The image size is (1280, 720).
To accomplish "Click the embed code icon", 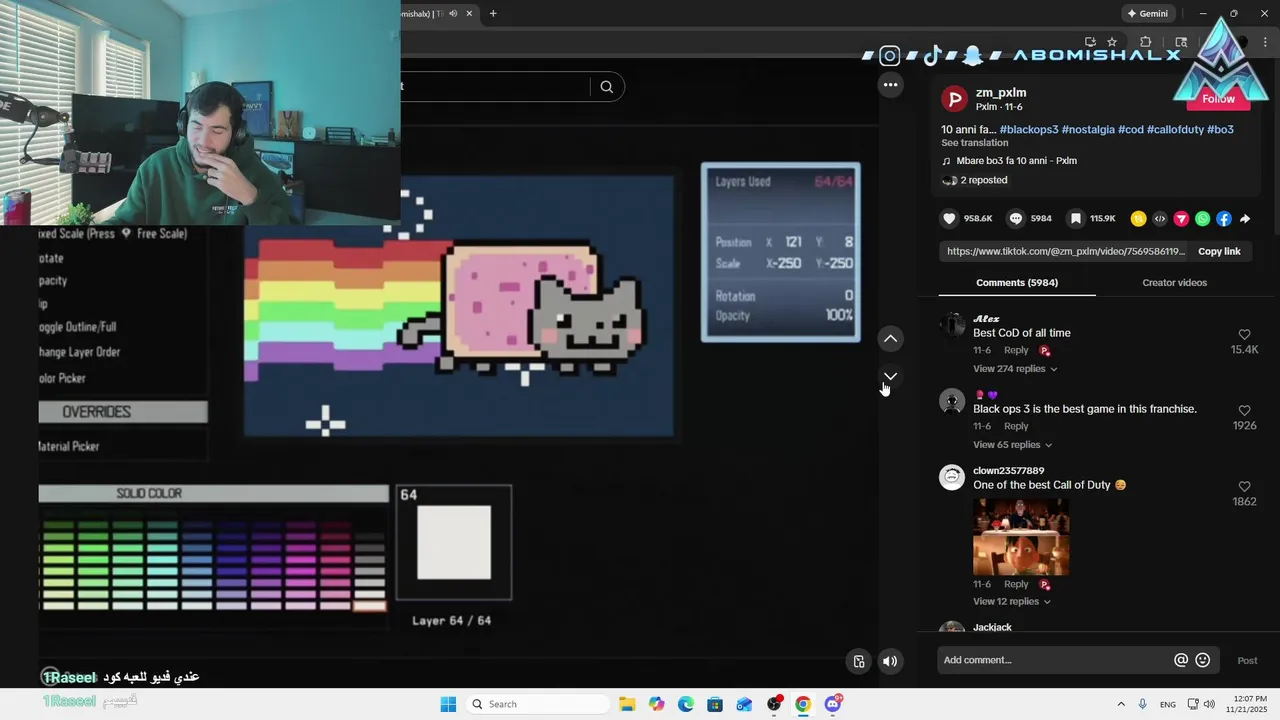I will click(x=1160, y=219).
